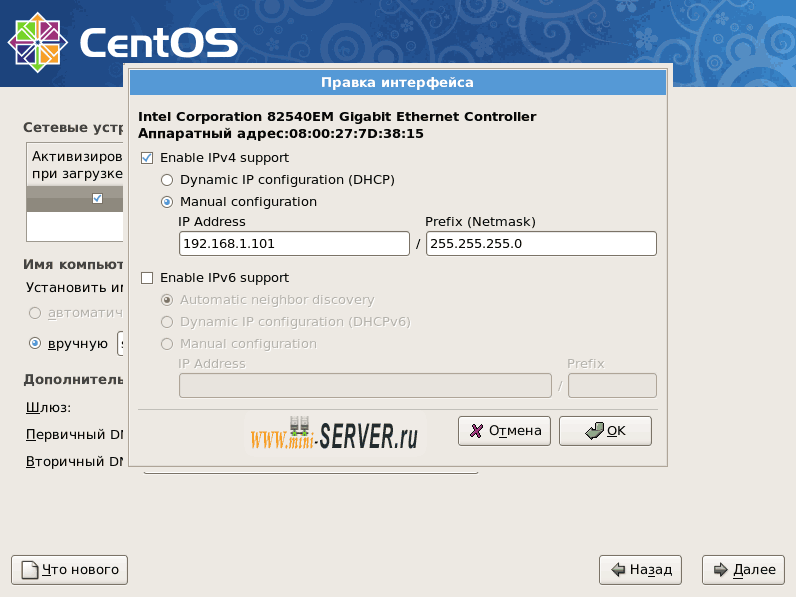Click the Правка интерфейса dialog title bar

tap(397, 82)
